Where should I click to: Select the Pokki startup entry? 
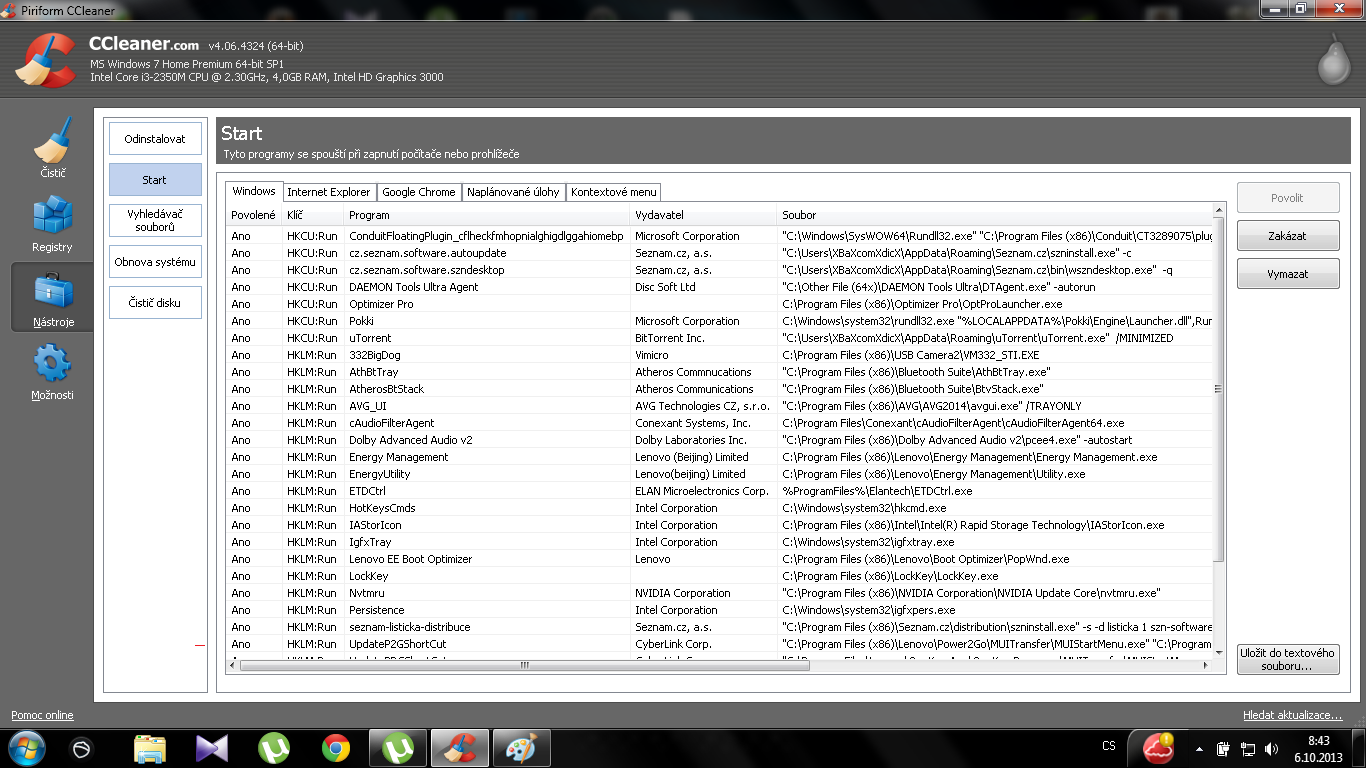tap(719, 321)
